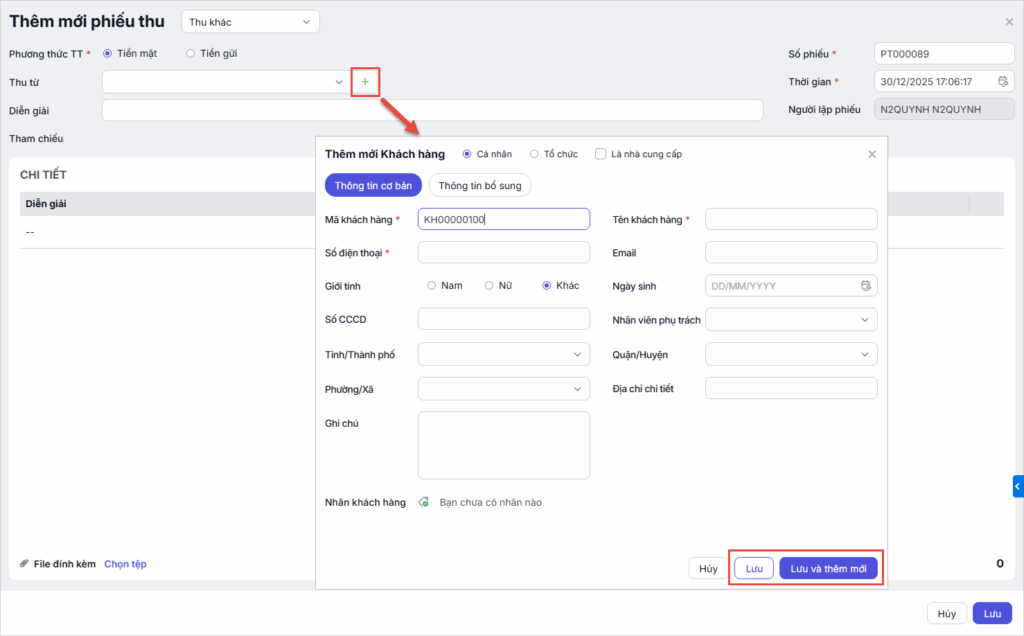Switch to Thông tin bổ sung tab
This screenshot has height=636, width=1024.
tap(480, 185)
